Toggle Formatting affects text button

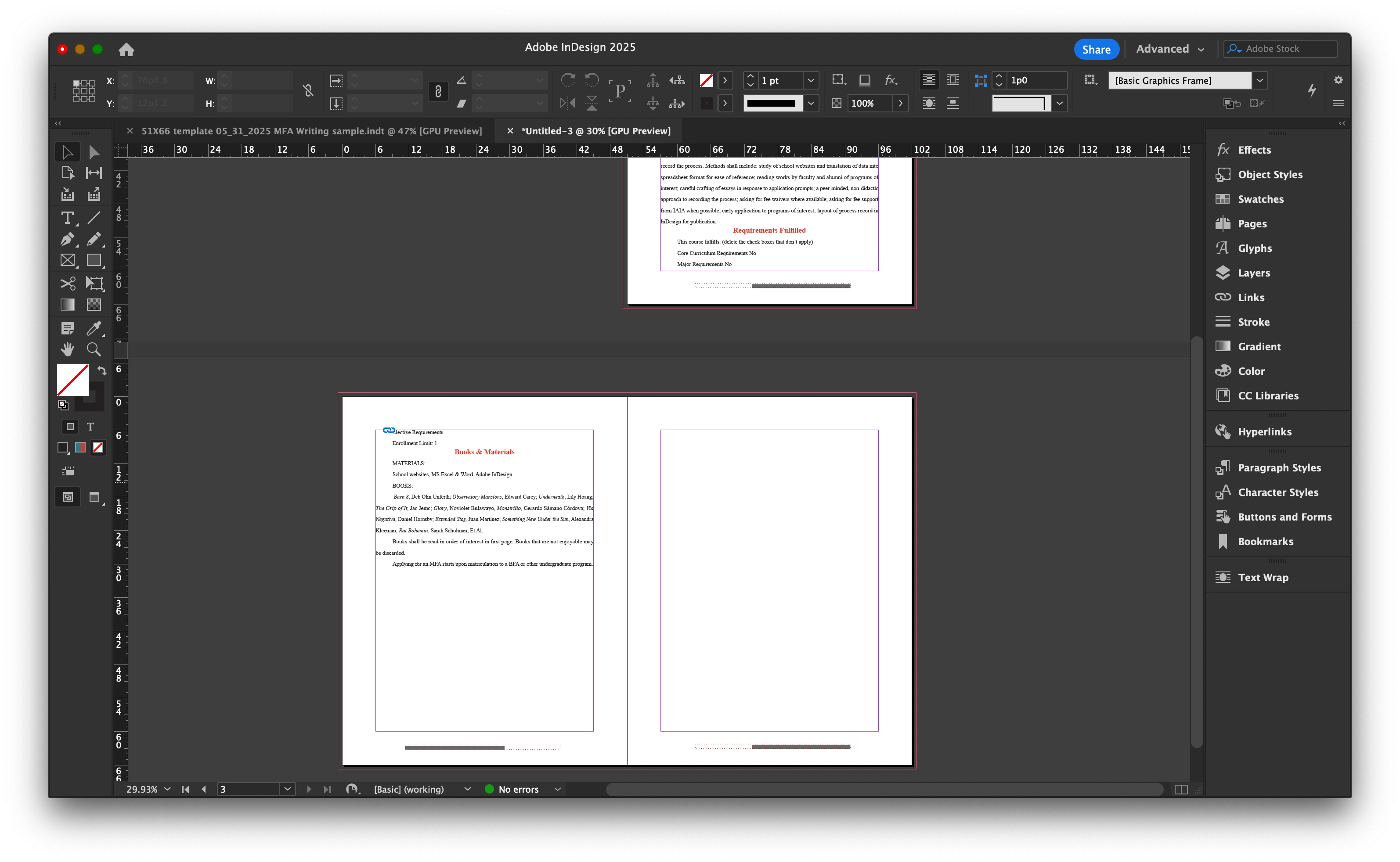pyautogui.click(x=90, y=427)
